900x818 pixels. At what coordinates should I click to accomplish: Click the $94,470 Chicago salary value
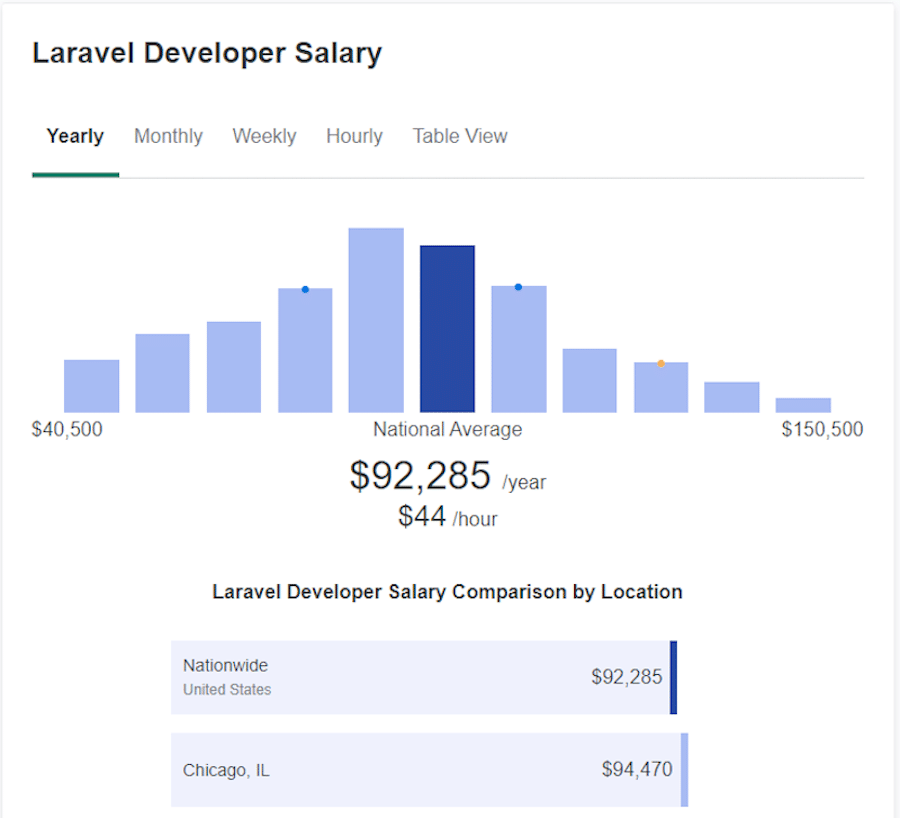(x=637, y=770)
